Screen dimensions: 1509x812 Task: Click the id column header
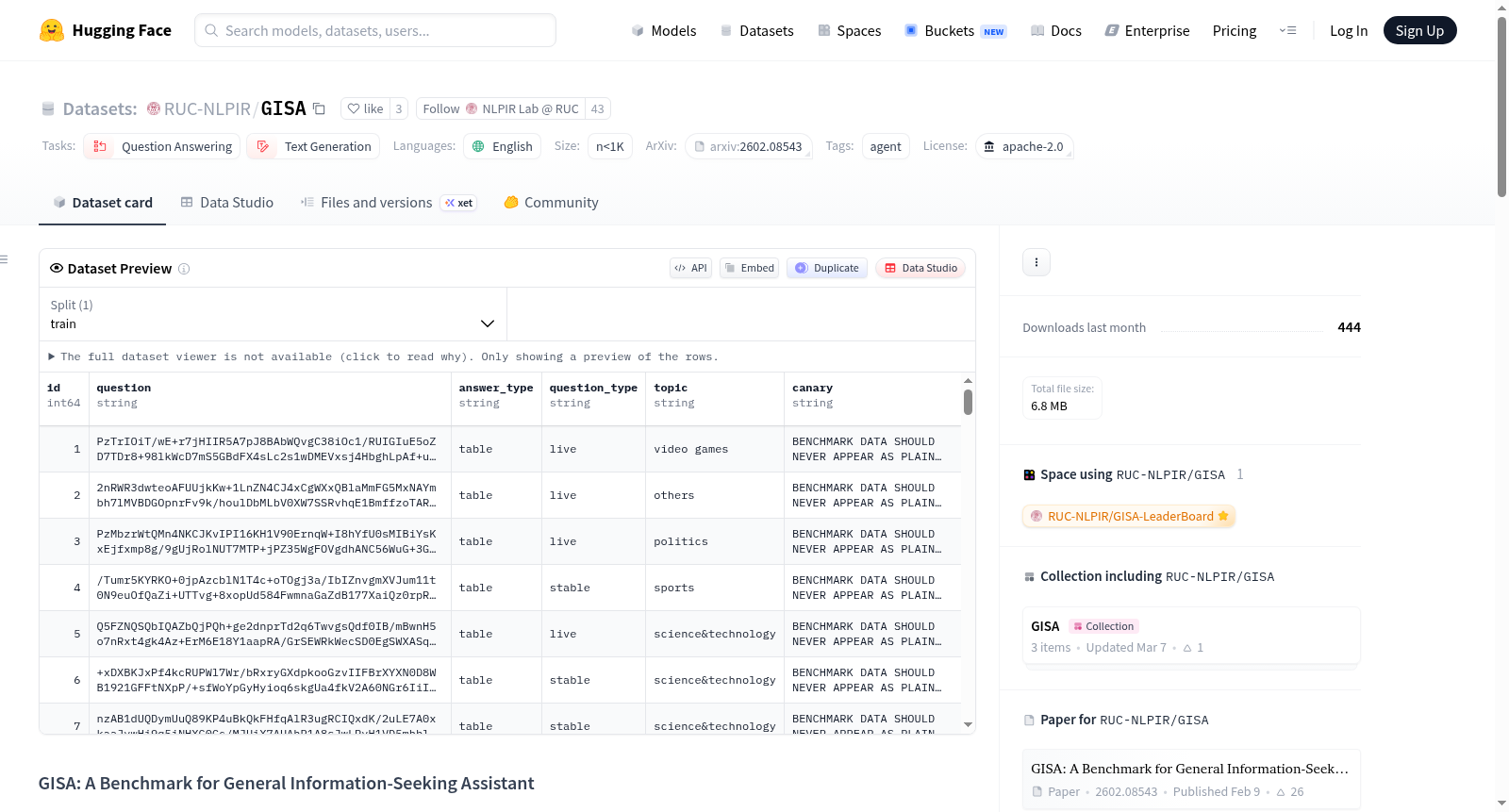64,396
